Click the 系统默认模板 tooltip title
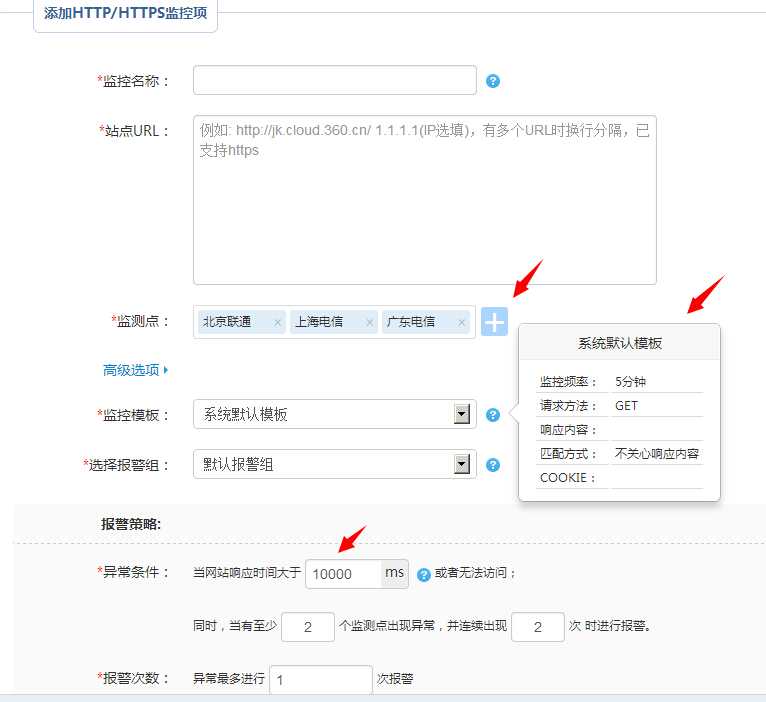 point(619,343)
